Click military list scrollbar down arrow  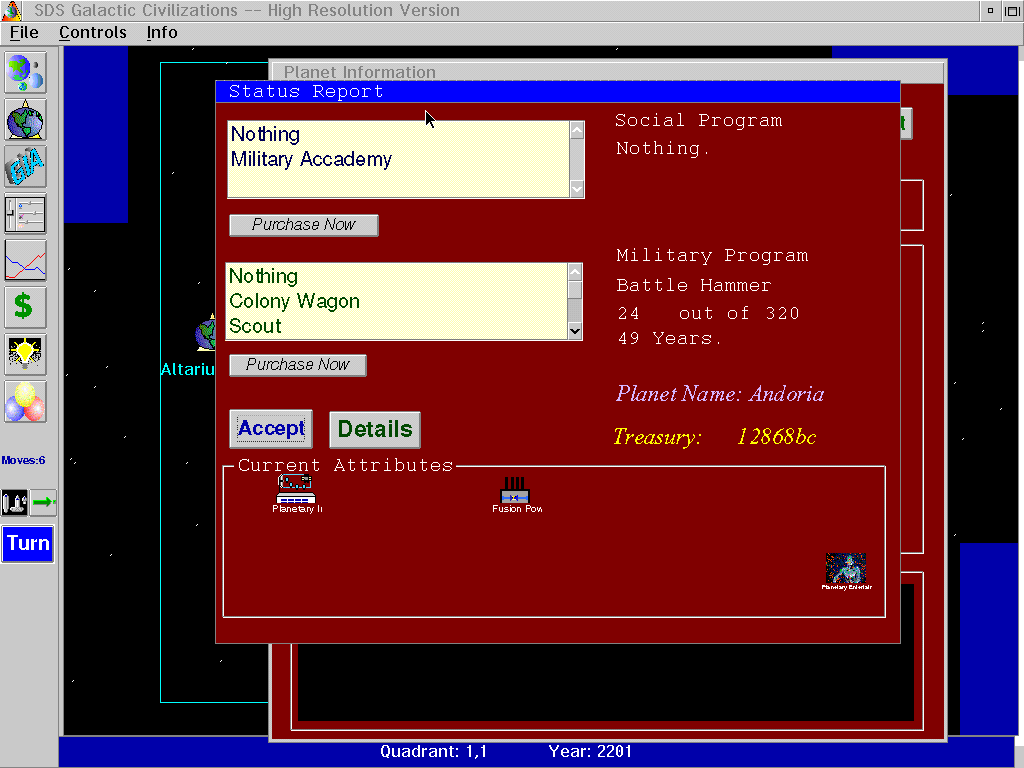coord(575,331)
